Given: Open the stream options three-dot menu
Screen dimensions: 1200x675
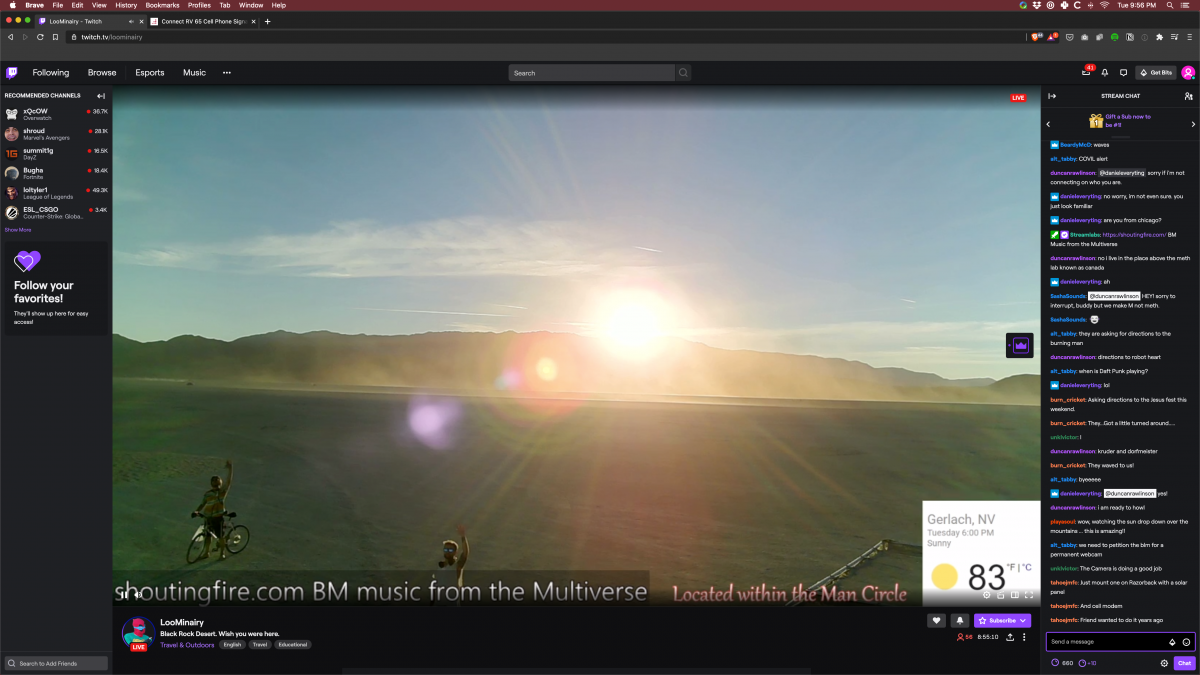Looking at the screenshot, I should point(1024,637).
